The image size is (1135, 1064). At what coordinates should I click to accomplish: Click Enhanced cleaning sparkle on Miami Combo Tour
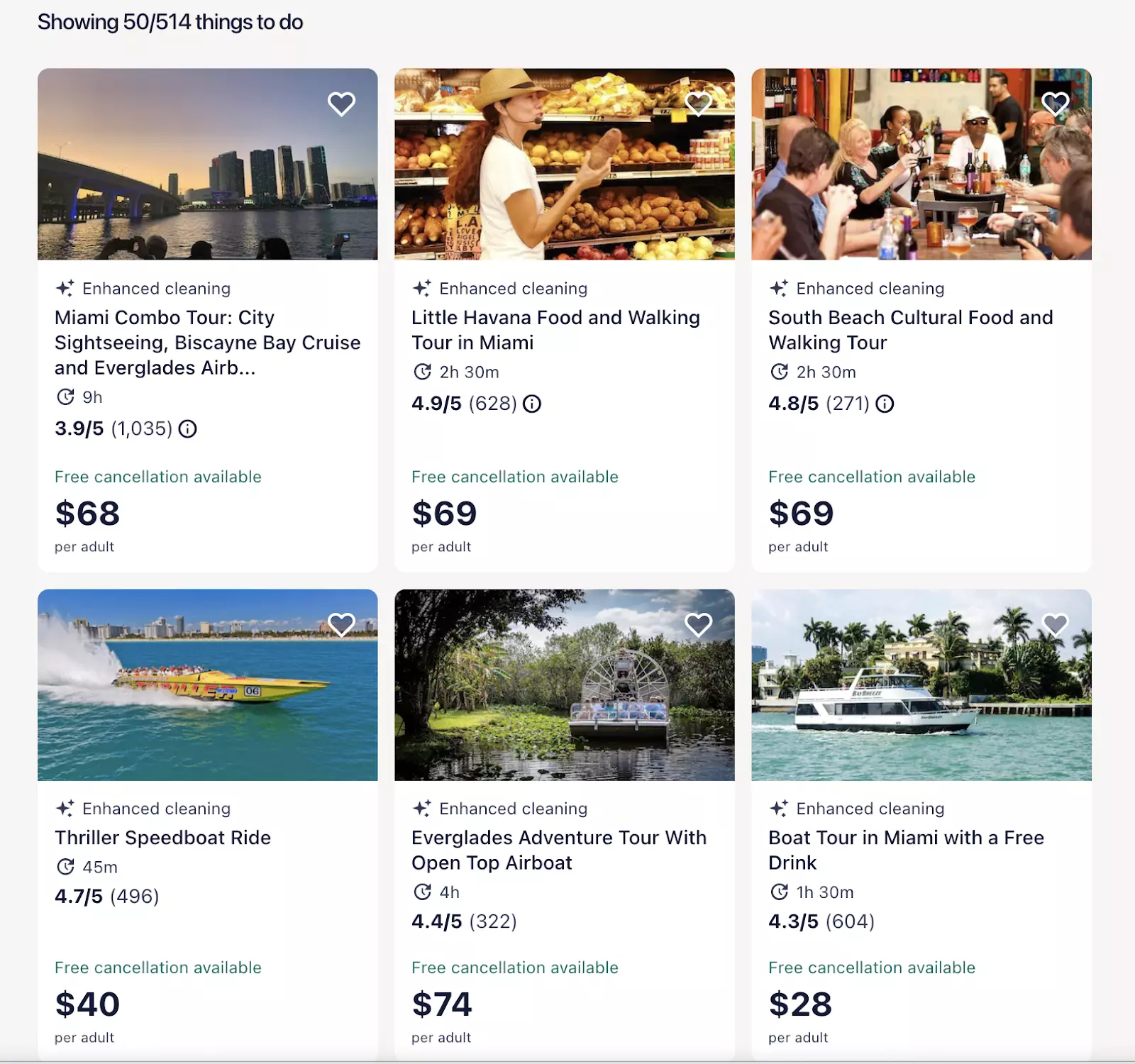click(65, 288)
